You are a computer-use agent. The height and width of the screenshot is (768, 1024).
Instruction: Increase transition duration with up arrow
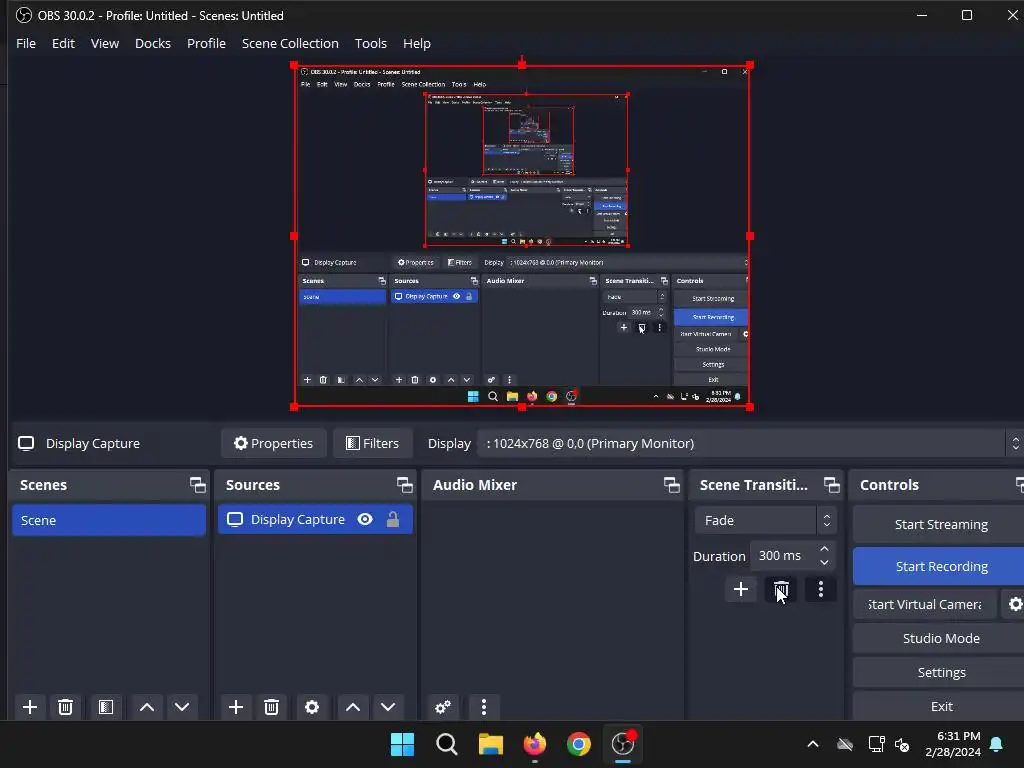(824, 549)
